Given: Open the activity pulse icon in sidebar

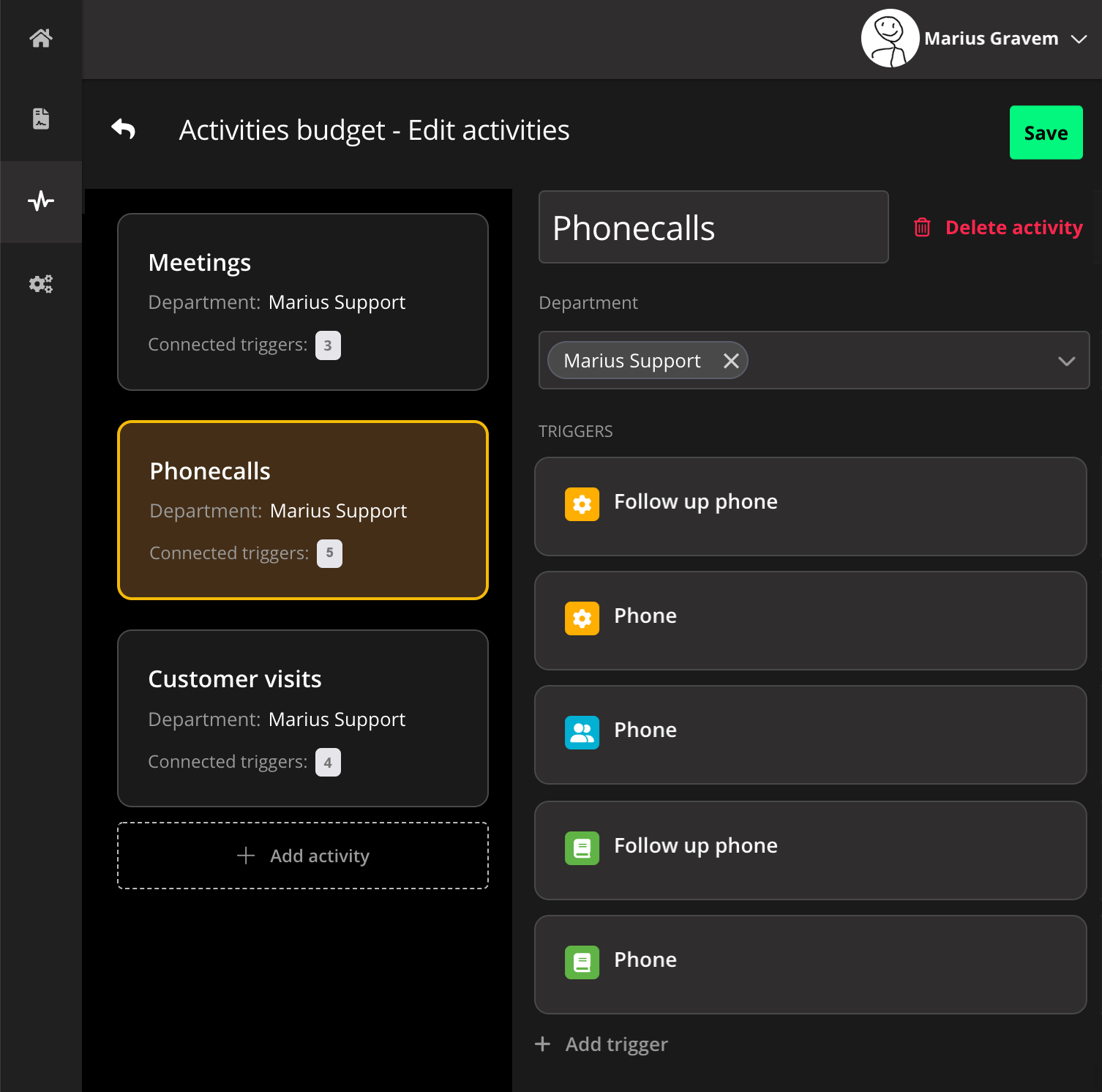Looking at the screenshot, I should coord(41,201).
